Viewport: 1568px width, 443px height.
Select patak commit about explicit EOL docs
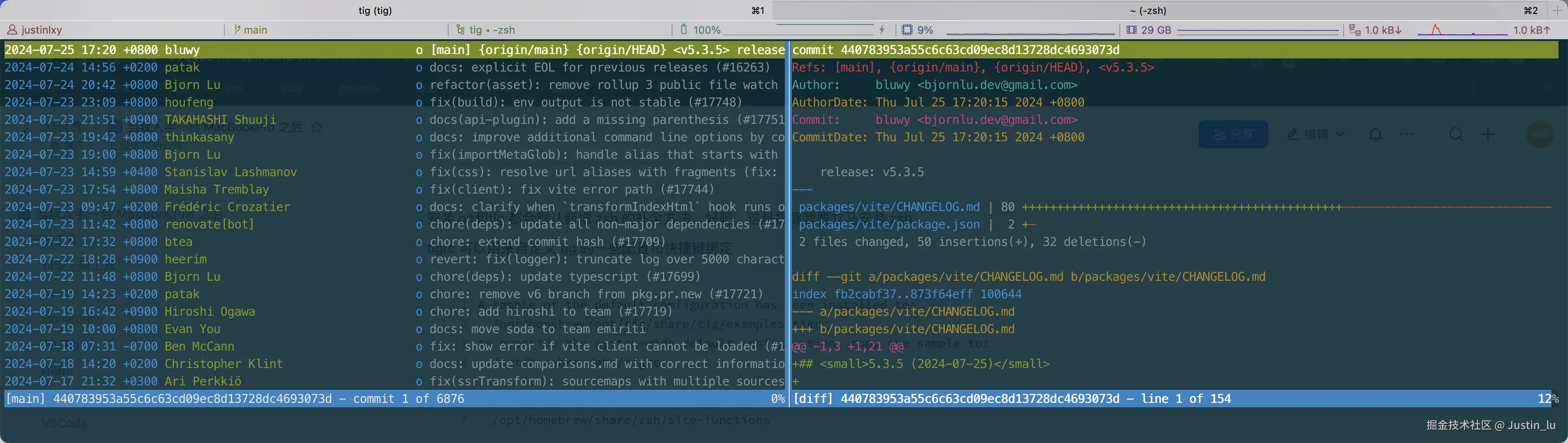point(395,68)
